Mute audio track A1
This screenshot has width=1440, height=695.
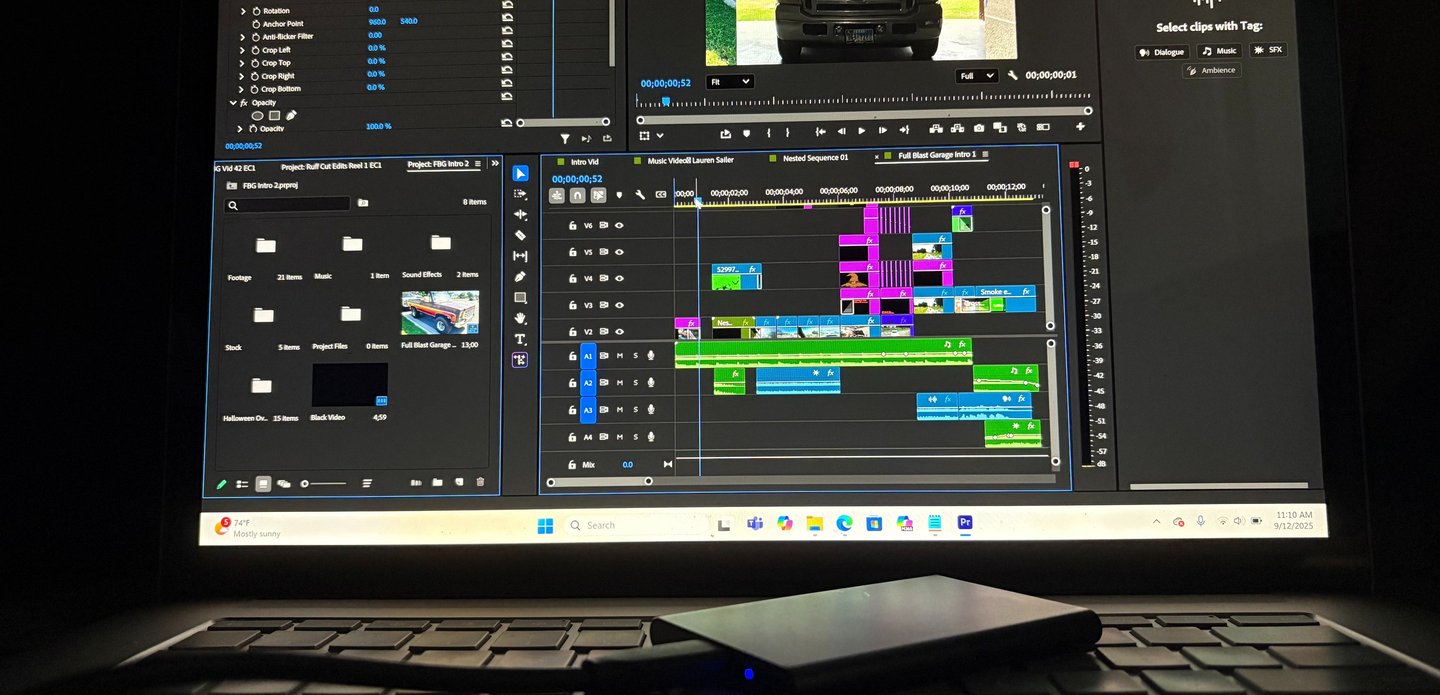click(620, 356)
